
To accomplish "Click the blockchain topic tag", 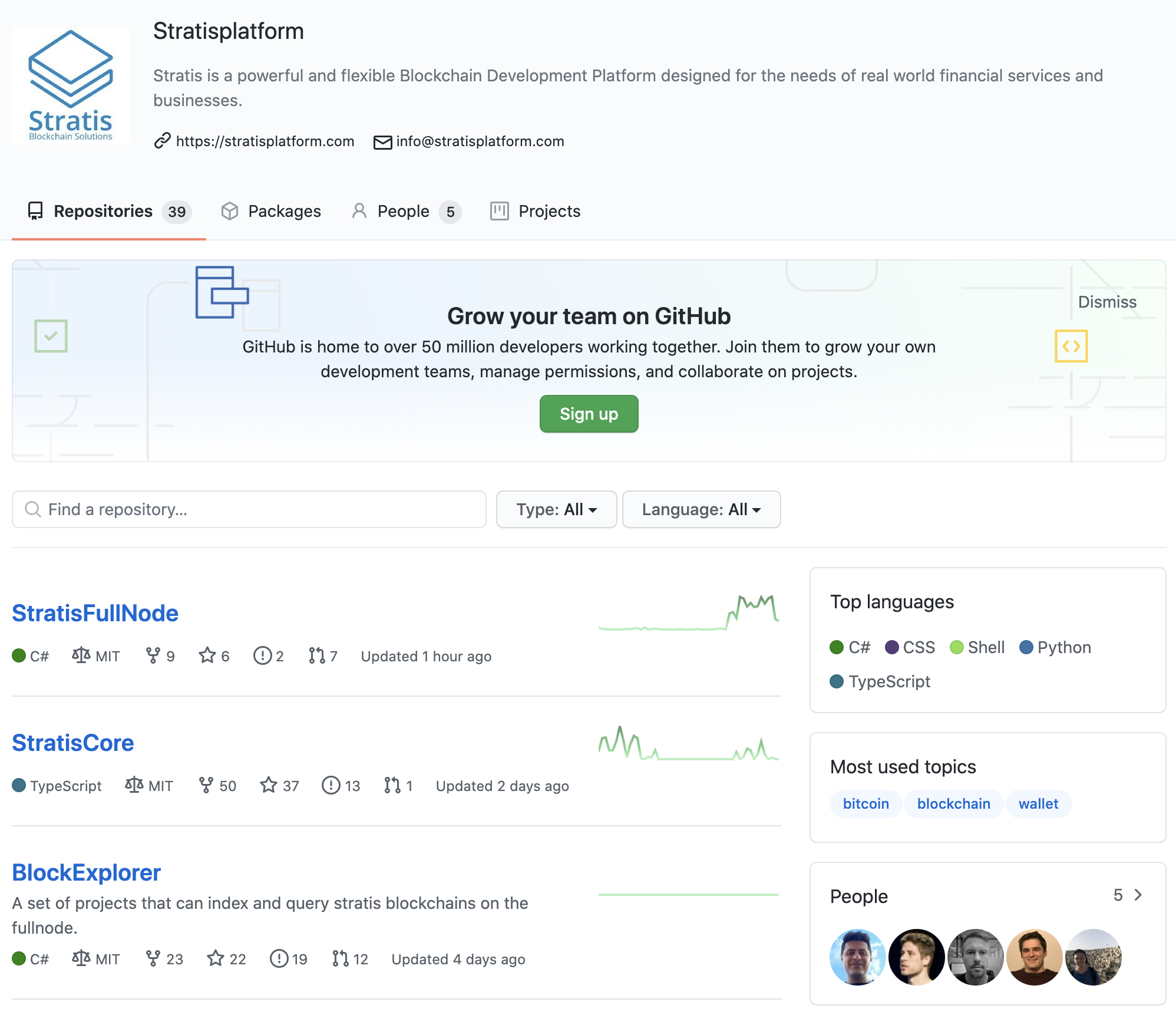I will 953,803.
